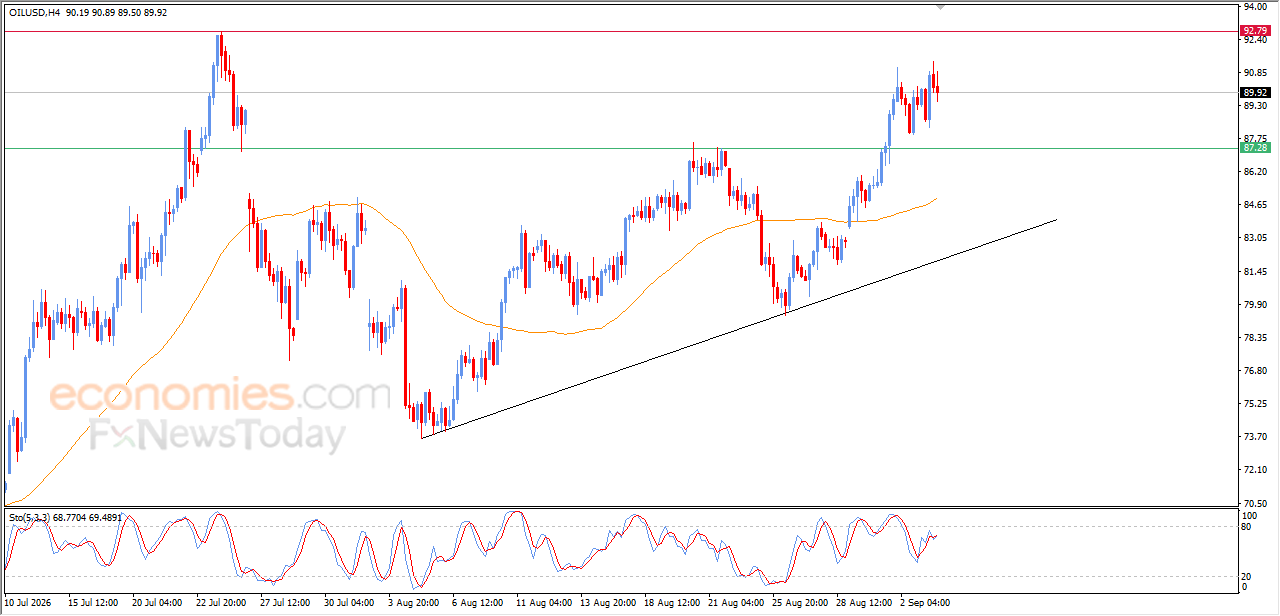Click the 92.40 price axis label
This screenshot has height=616, width=1280.
[x=1255, y=39]
